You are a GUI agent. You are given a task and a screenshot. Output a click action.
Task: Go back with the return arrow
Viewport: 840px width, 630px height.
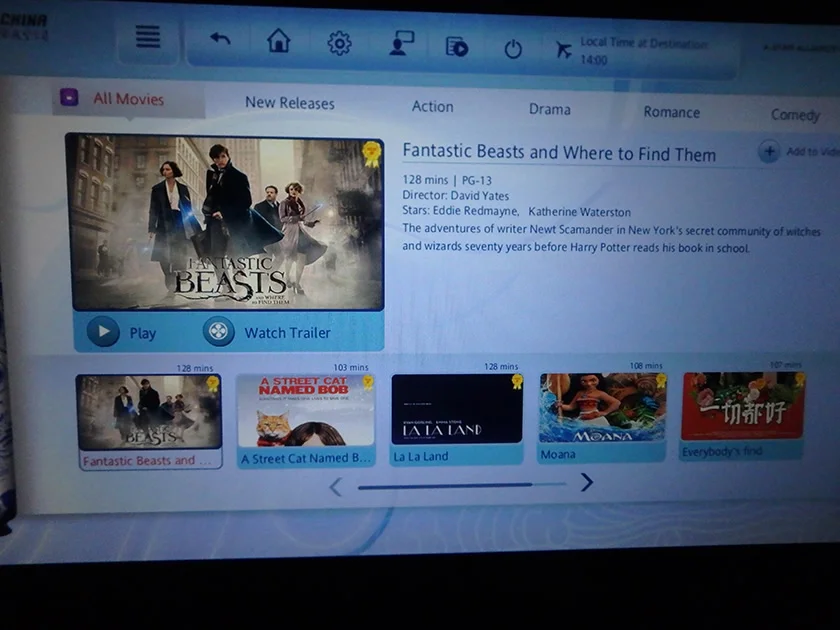[x=220, y=39]
